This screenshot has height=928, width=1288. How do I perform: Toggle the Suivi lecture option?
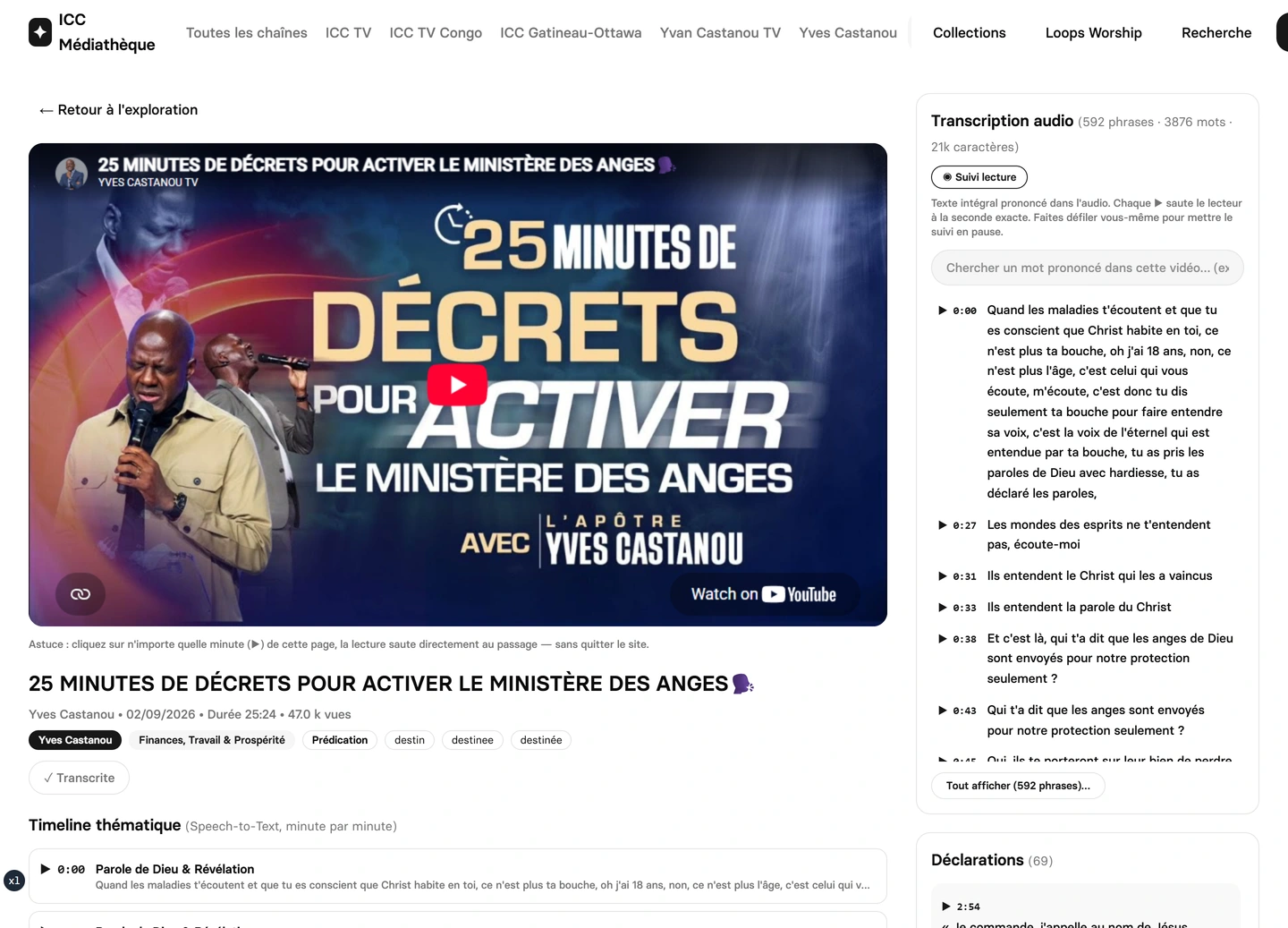point(979,177)
